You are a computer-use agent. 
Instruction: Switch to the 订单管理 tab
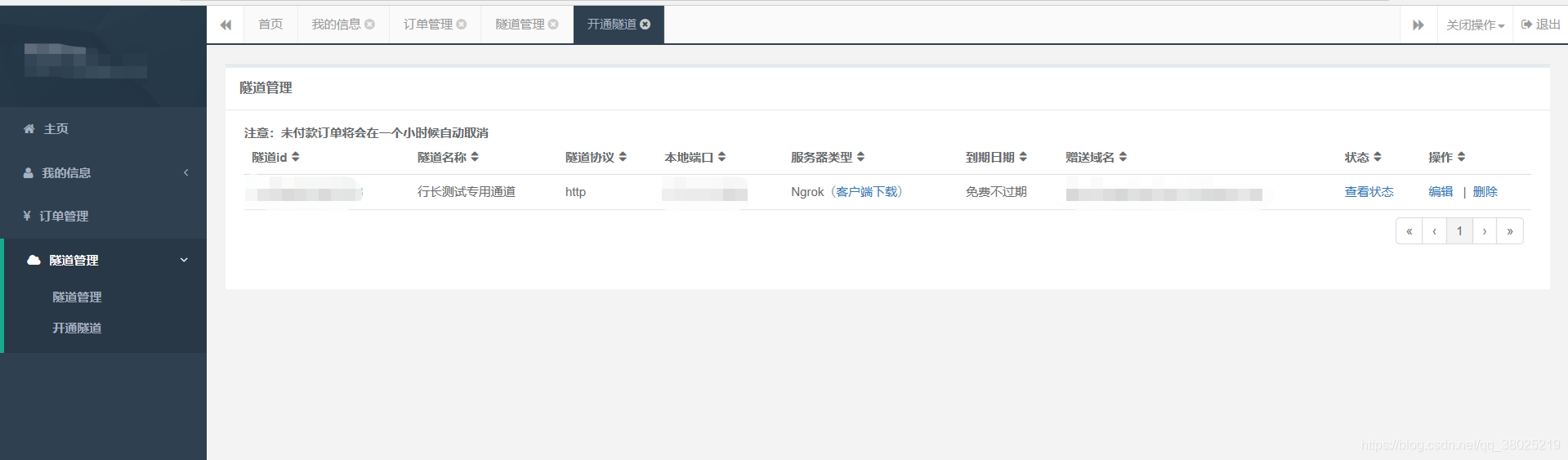427,25
